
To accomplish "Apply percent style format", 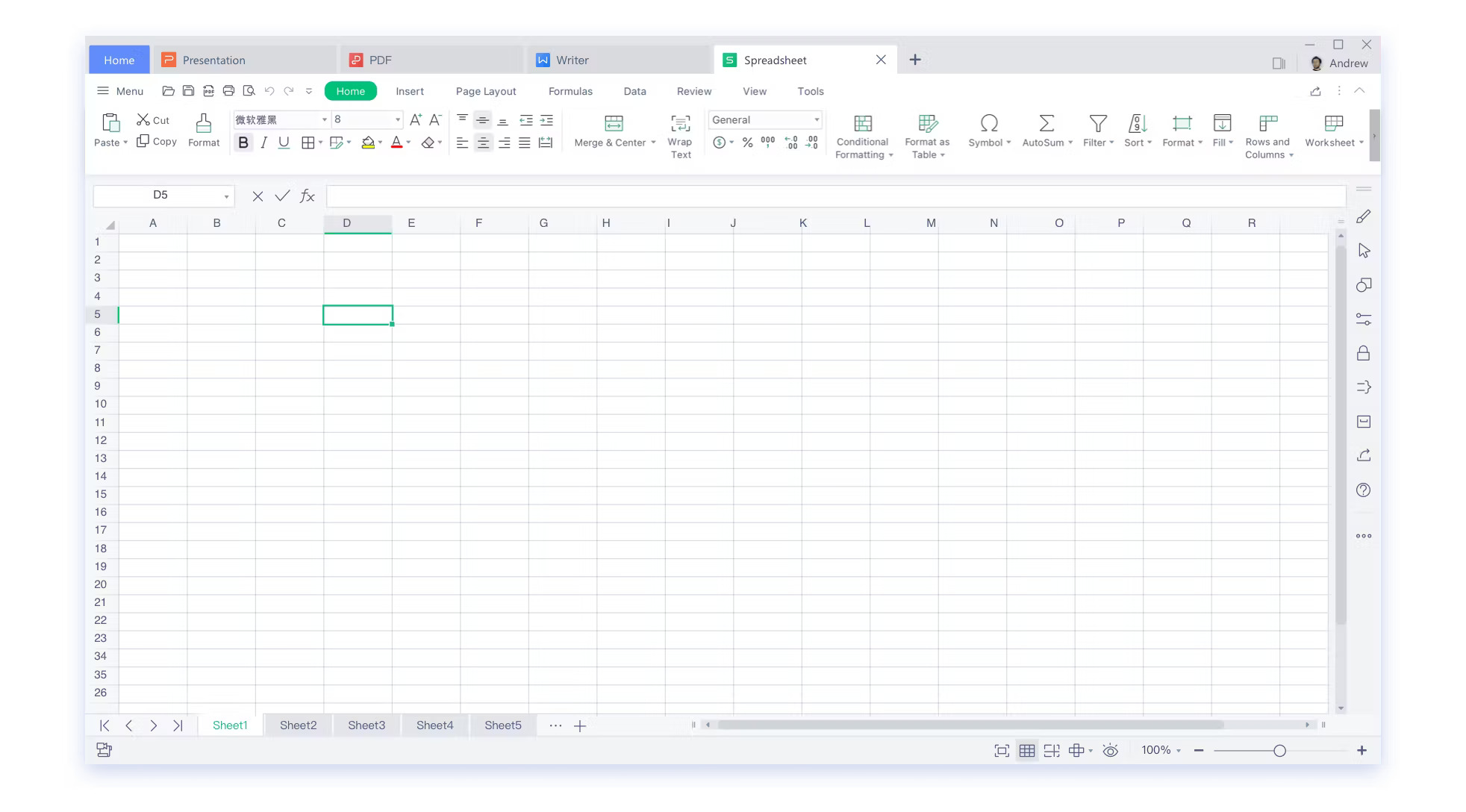I will pyautogui.click(x=747, y=143).
